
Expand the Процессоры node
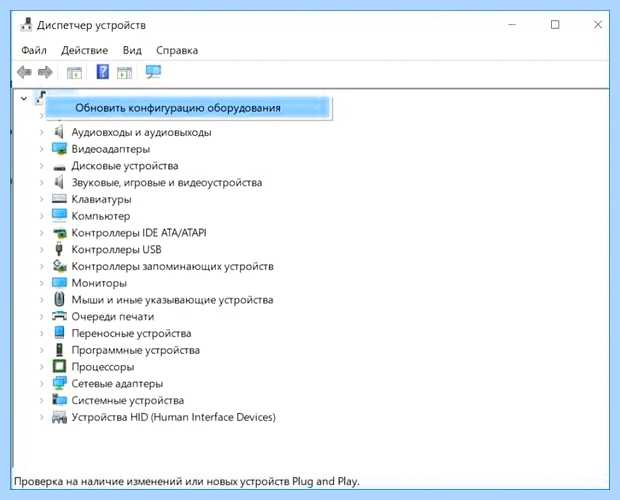click(42, 367)
